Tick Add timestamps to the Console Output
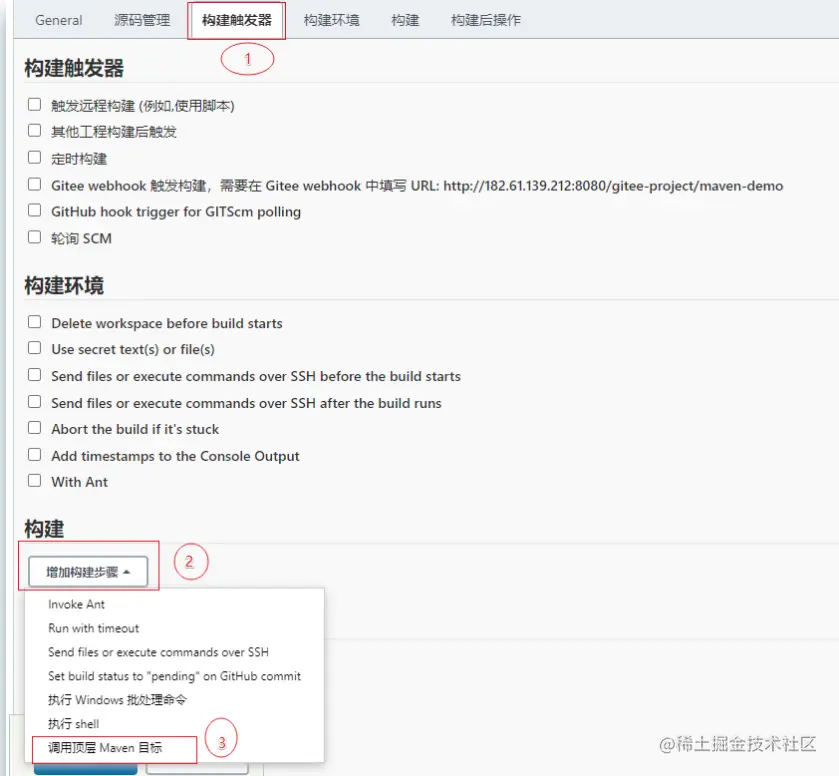The image size is (839, 776). click(x=34, y=454)
